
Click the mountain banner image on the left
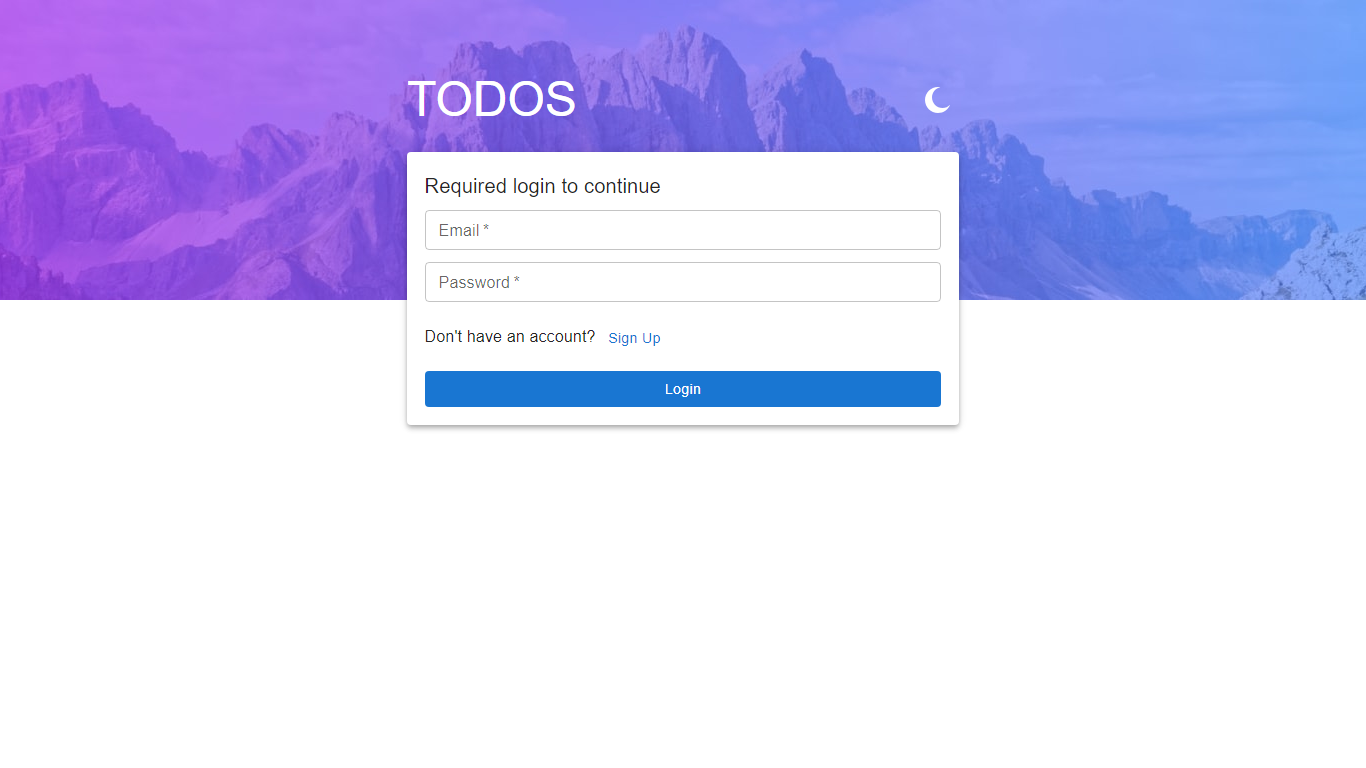[200, 180]
